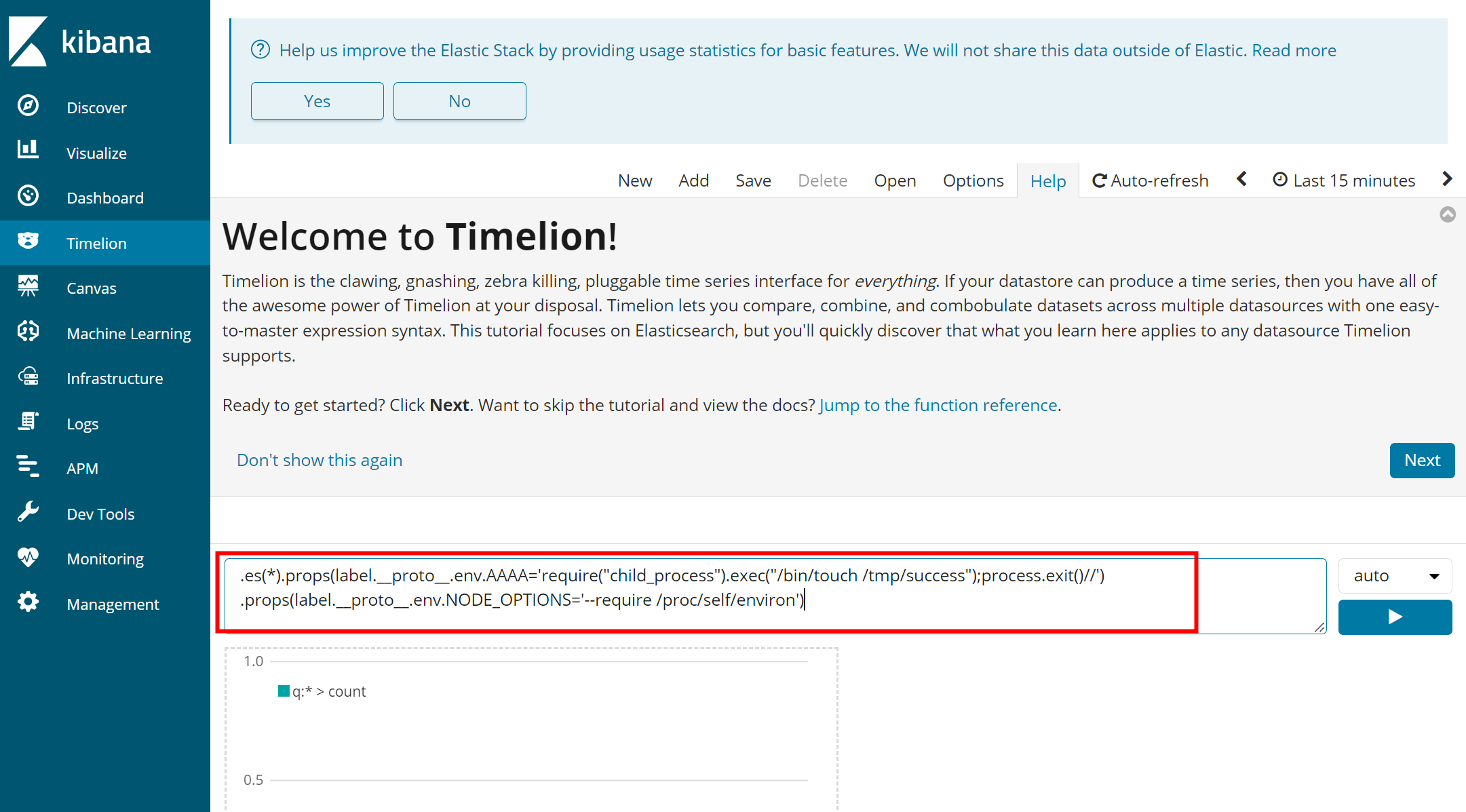Collapse the help panel with arrow icon
1466x812 pixels.
[x=1447, y=215]
